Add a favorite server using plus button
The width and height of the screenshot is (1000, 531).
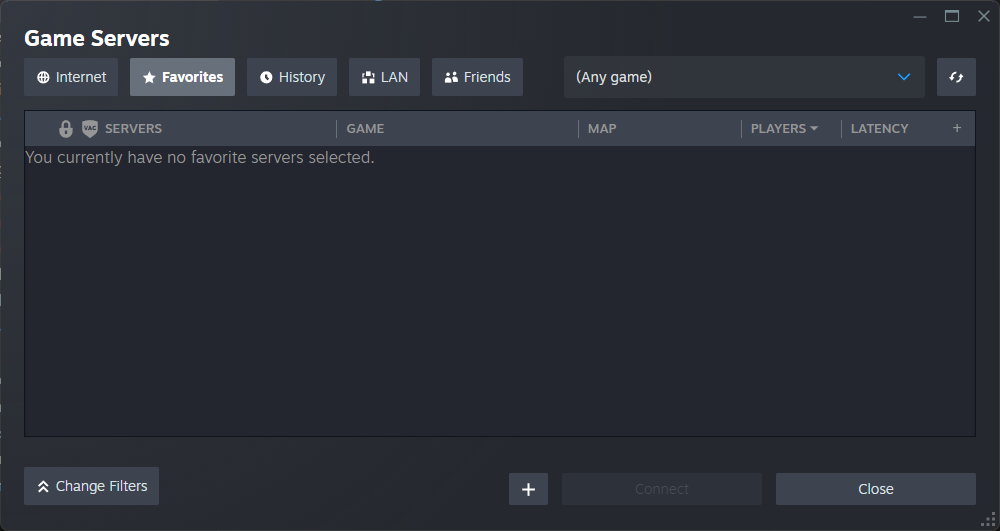point(528,489)
